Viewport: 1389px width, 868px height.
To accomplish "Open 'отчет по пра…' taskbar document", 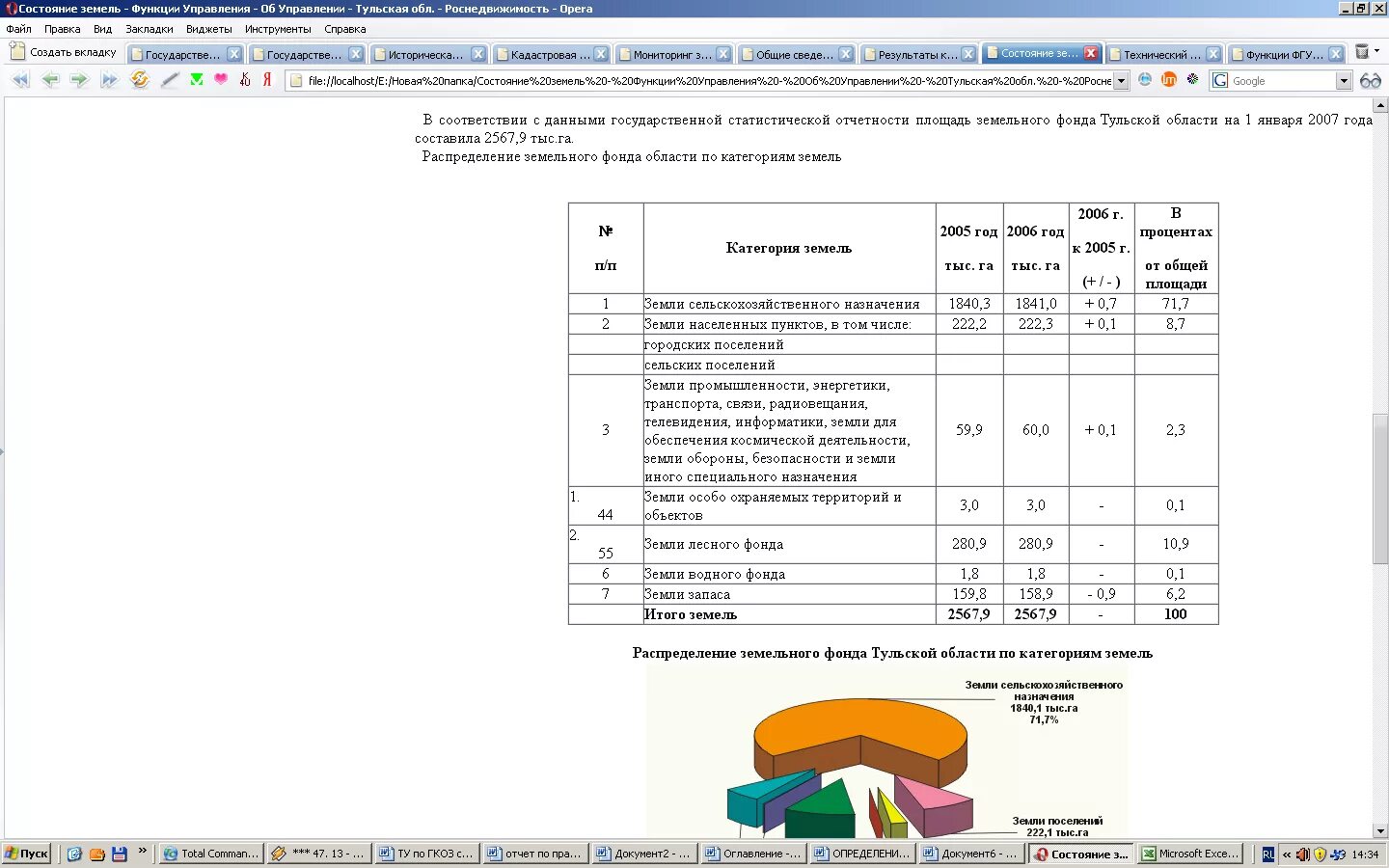I will [x=534, y=854].
